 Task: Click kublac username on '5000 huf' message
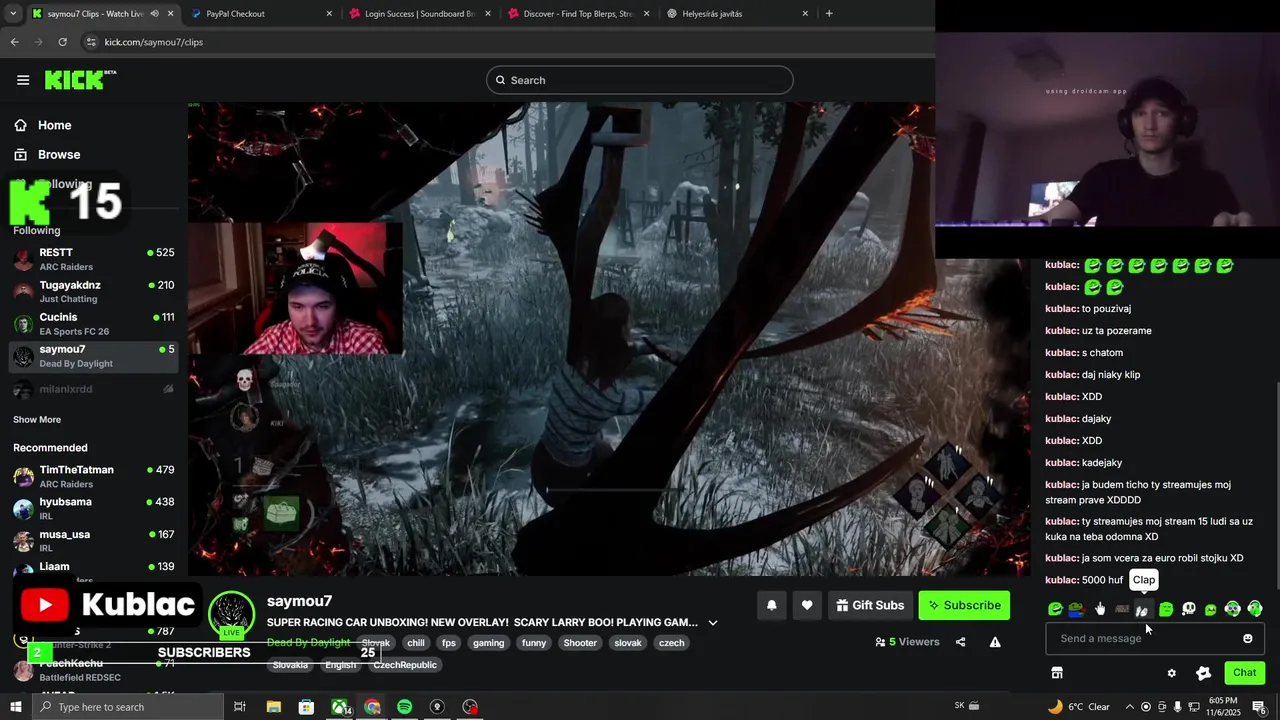click(1062, 580)
